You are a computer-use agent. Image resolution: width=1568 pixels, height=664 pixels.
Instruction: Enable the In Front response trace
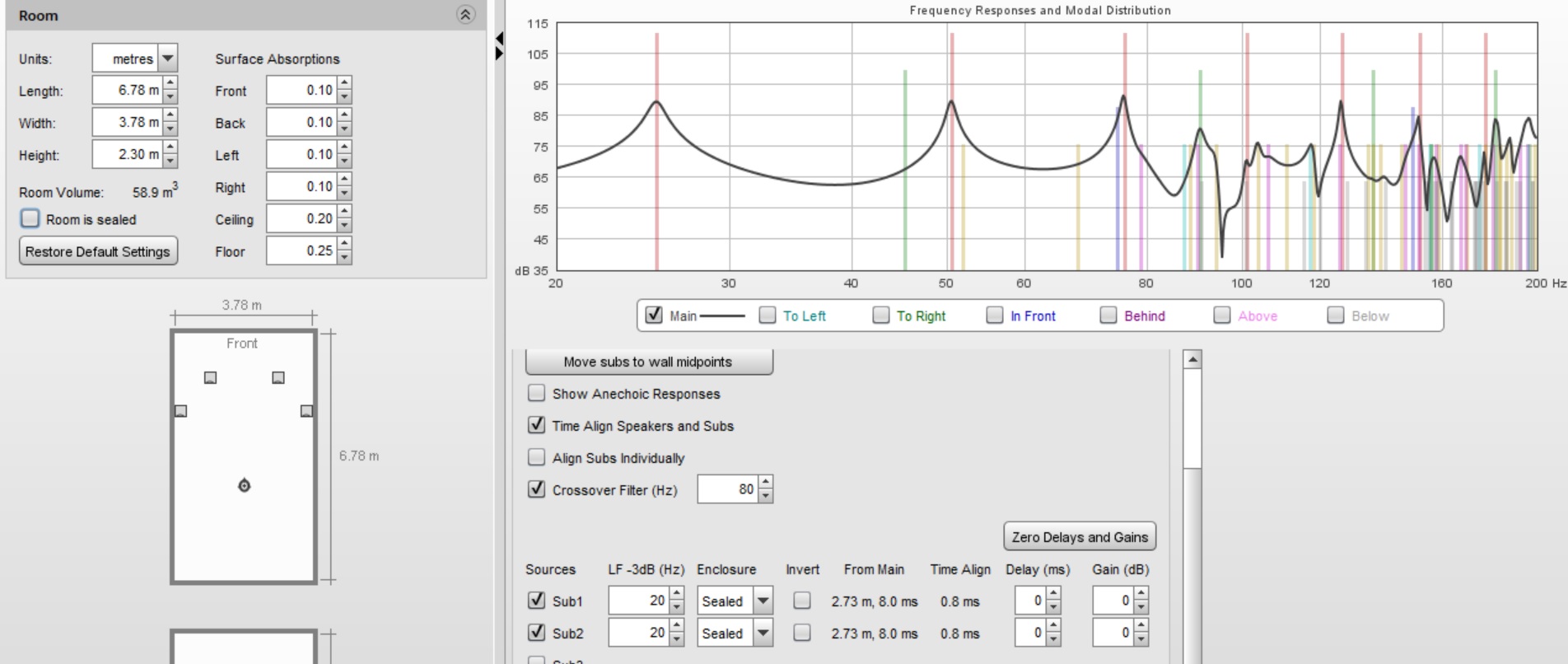click(995, 315)
